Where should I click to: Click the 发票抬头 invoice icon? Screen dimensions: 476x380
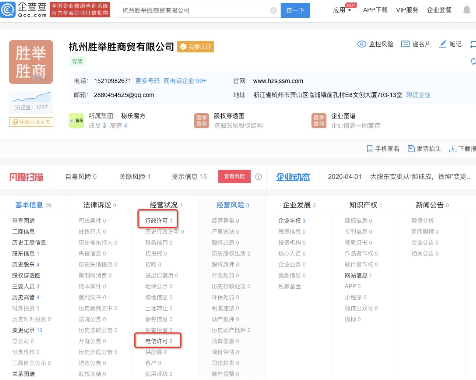pos(411,149)
